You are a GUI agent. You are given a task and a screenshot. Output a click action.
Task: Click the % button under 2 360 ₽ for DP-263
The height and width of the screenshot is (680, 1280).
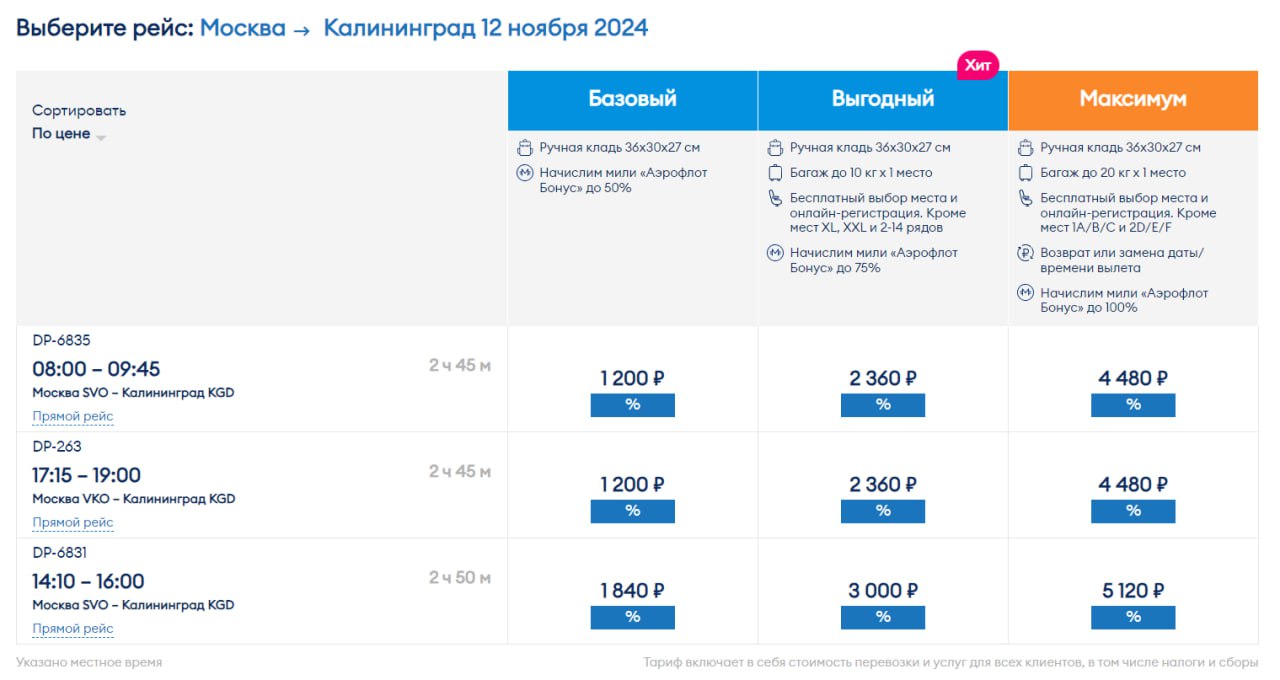[x=883, y=511]
